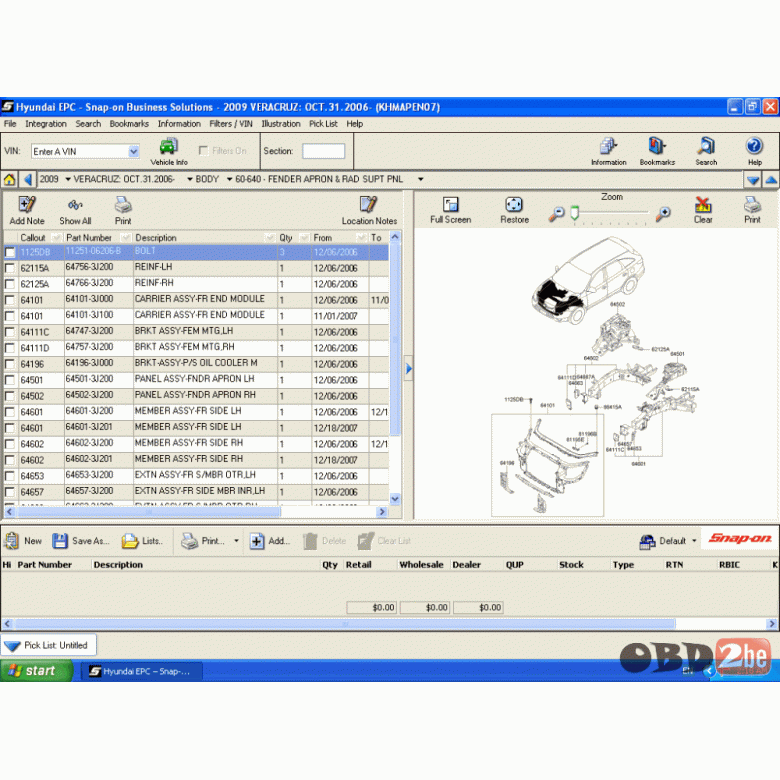This screenshot has width=780, height=780.
Task: Check the box for 64501 PANEL ASSY-FNDR APRON LH
Action: [10, 380]
